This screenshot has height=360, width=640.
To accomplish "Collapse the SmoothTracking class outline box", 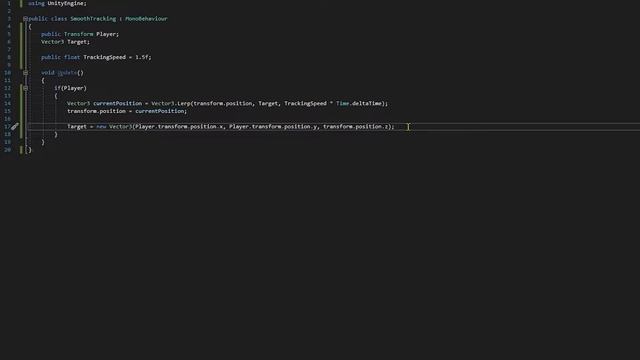I will pyautogui.click(x=25, y=19).
